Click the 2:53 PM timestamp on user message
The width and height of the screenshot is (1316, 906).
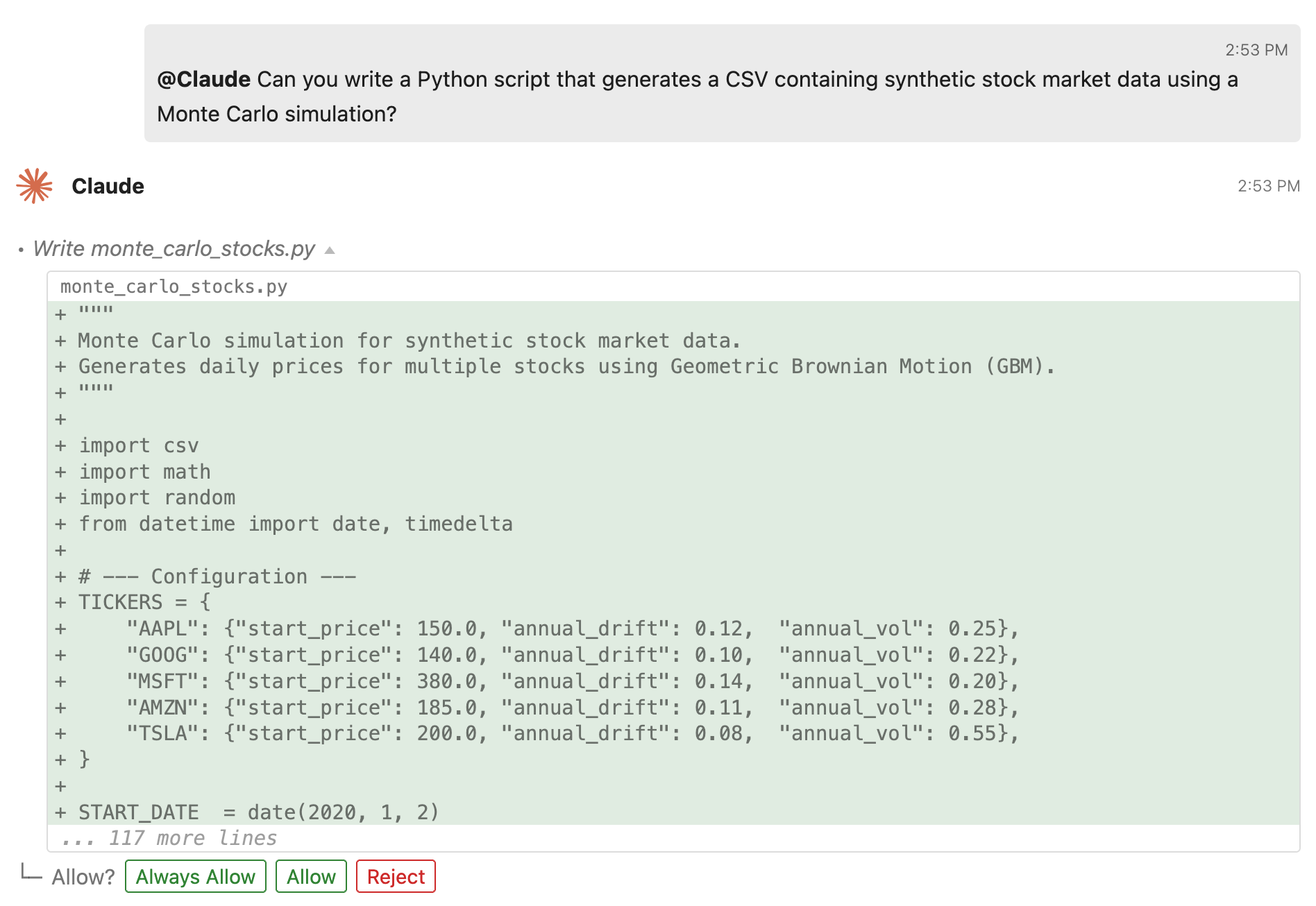pyautogui.click(x=1256, y=50)
